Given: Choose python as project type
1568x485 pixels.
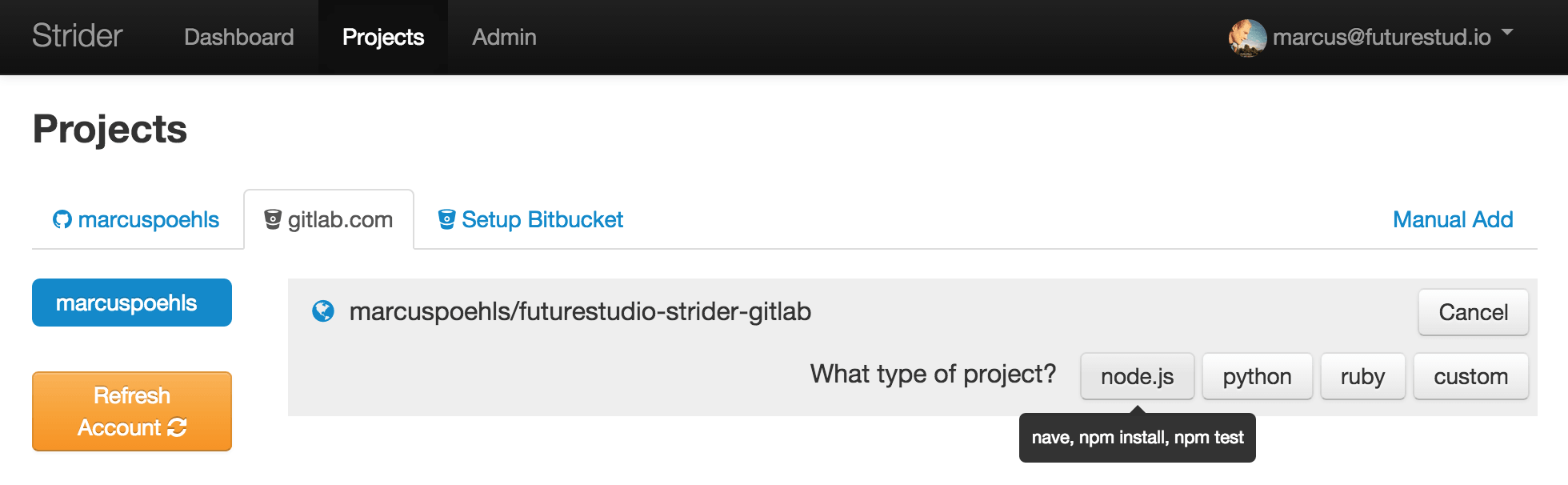Looking at the screenshot, I should click(x=1257, y=376).
